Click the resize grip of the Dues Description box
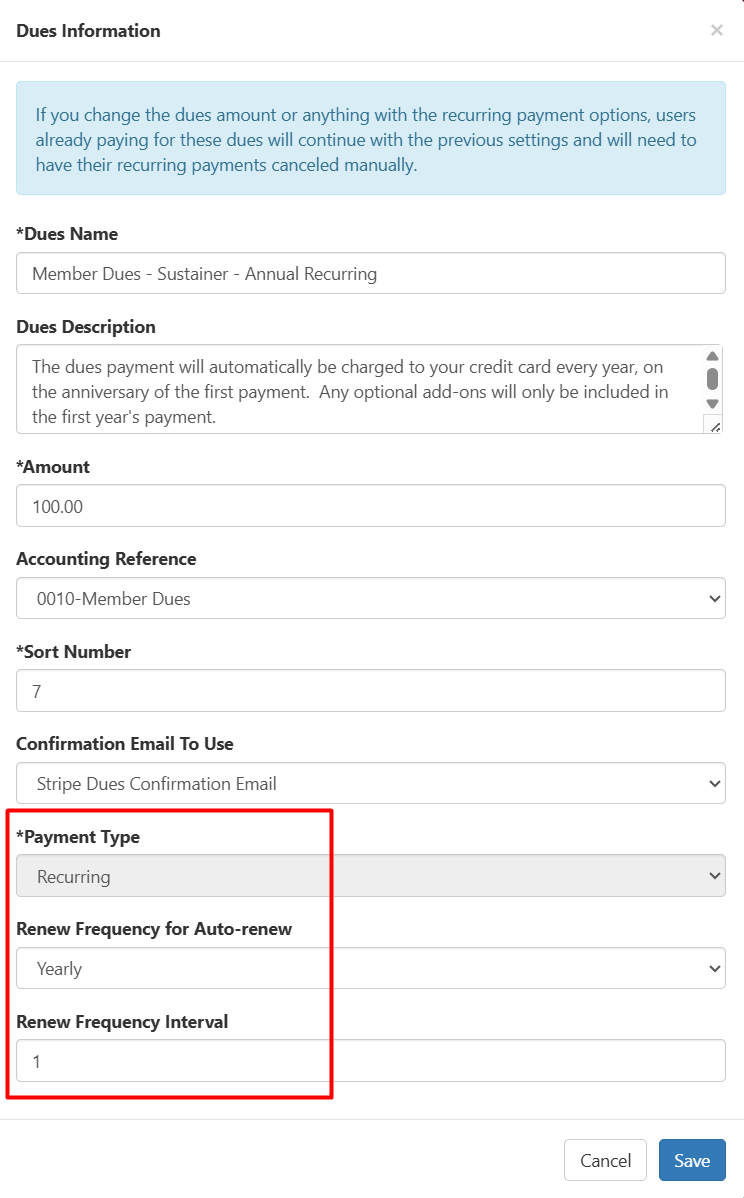Viewport: 744px width, 1198px height. click(714, 425)
